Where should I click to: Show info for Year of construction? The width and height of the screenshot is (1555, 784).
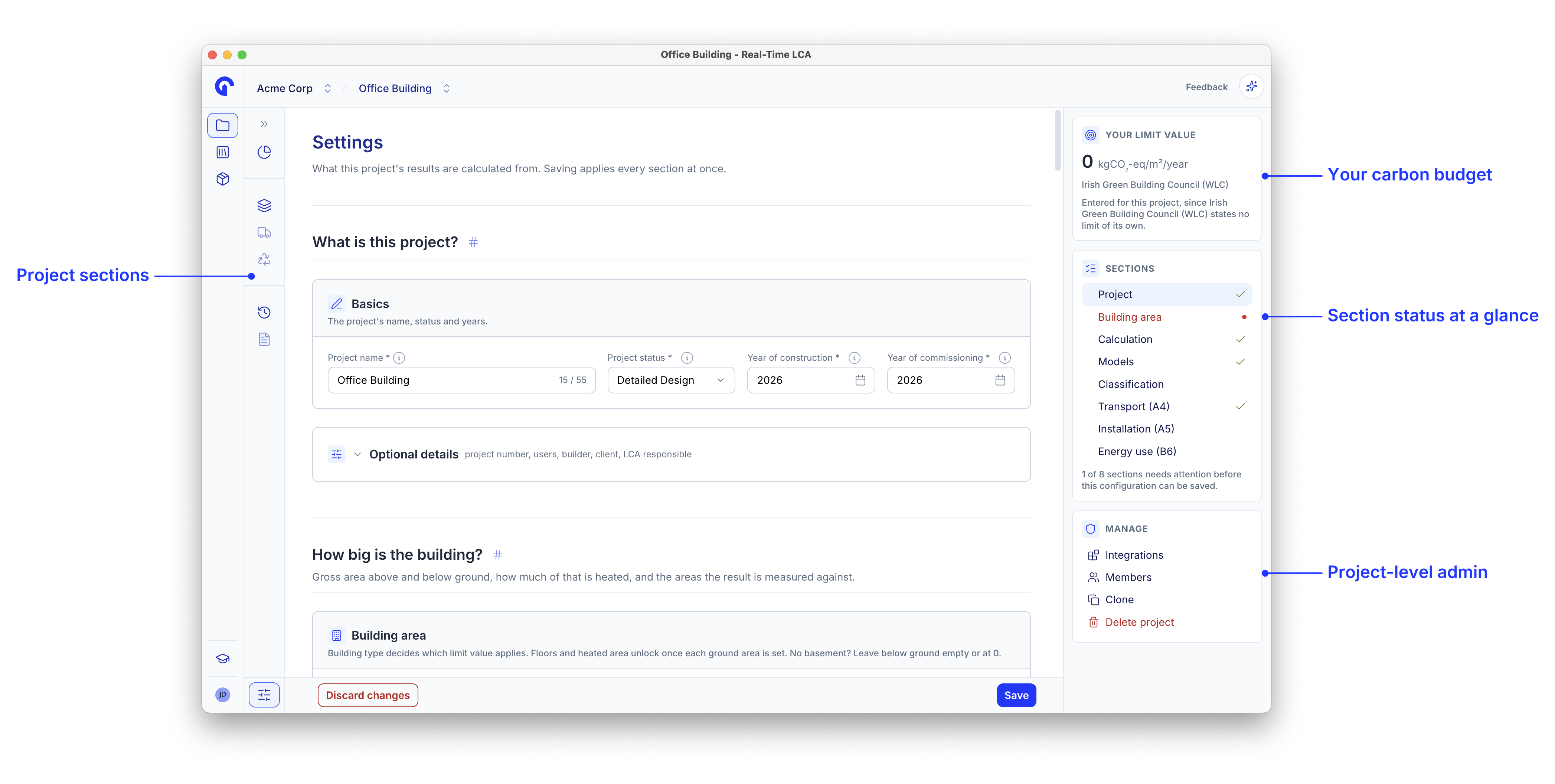[x=854, y=358]
